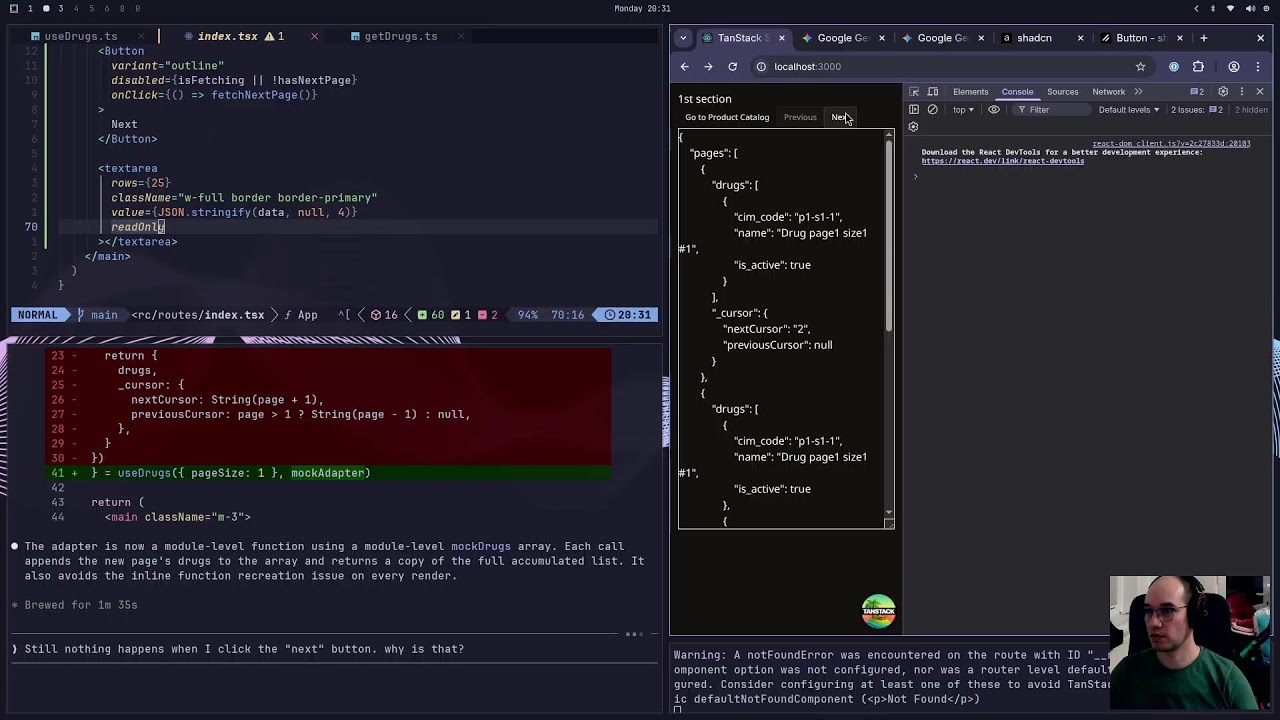This screenshot has height=720, width=1280.
Task: Focus the terminal prompt input line
Action: (335, 649)
